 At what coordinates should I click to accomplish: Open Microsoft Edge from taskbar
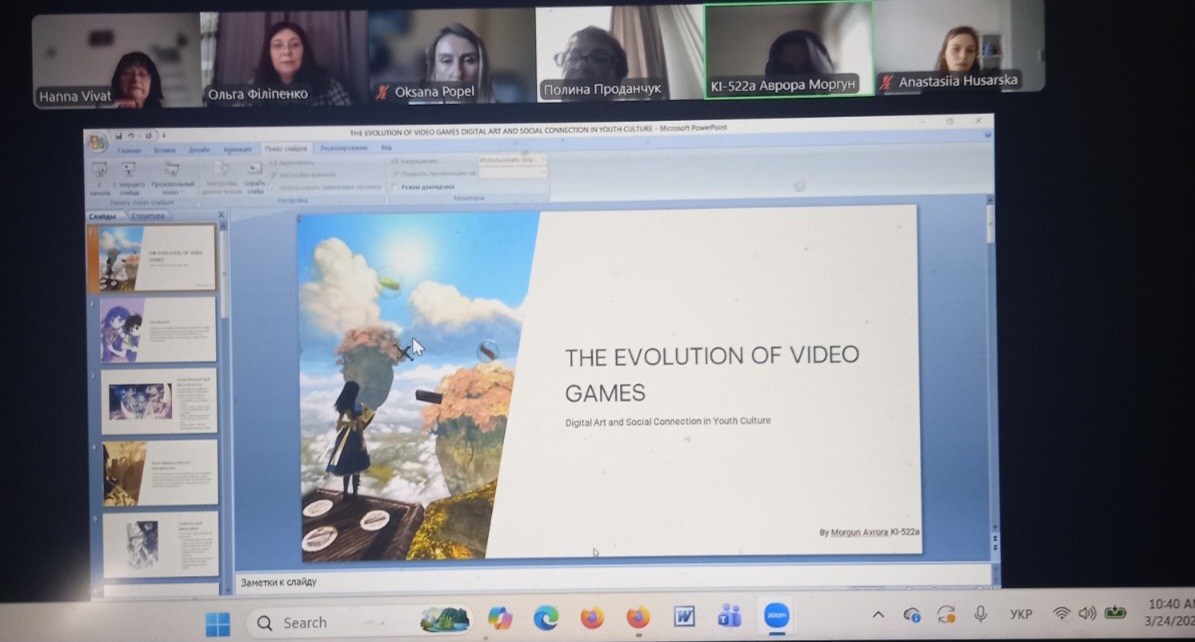tap(545, 618)
